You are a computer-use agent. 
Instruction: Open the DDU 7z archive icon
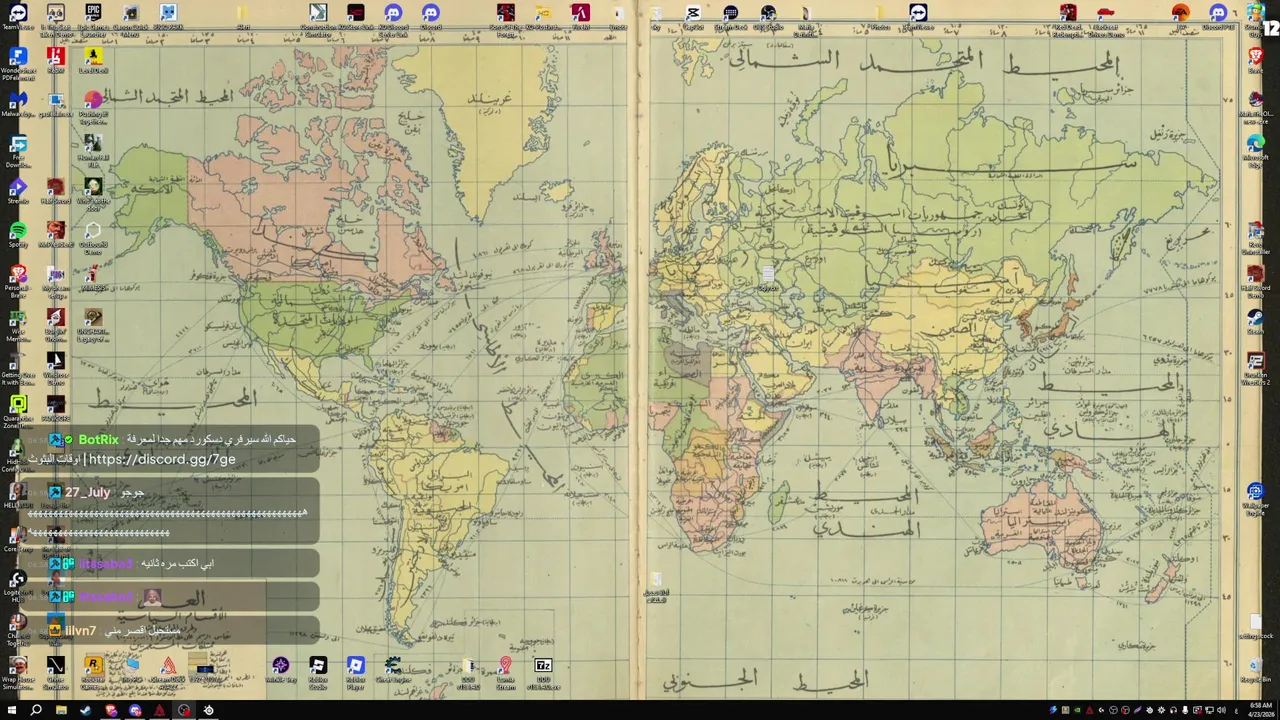click(543, 670)
